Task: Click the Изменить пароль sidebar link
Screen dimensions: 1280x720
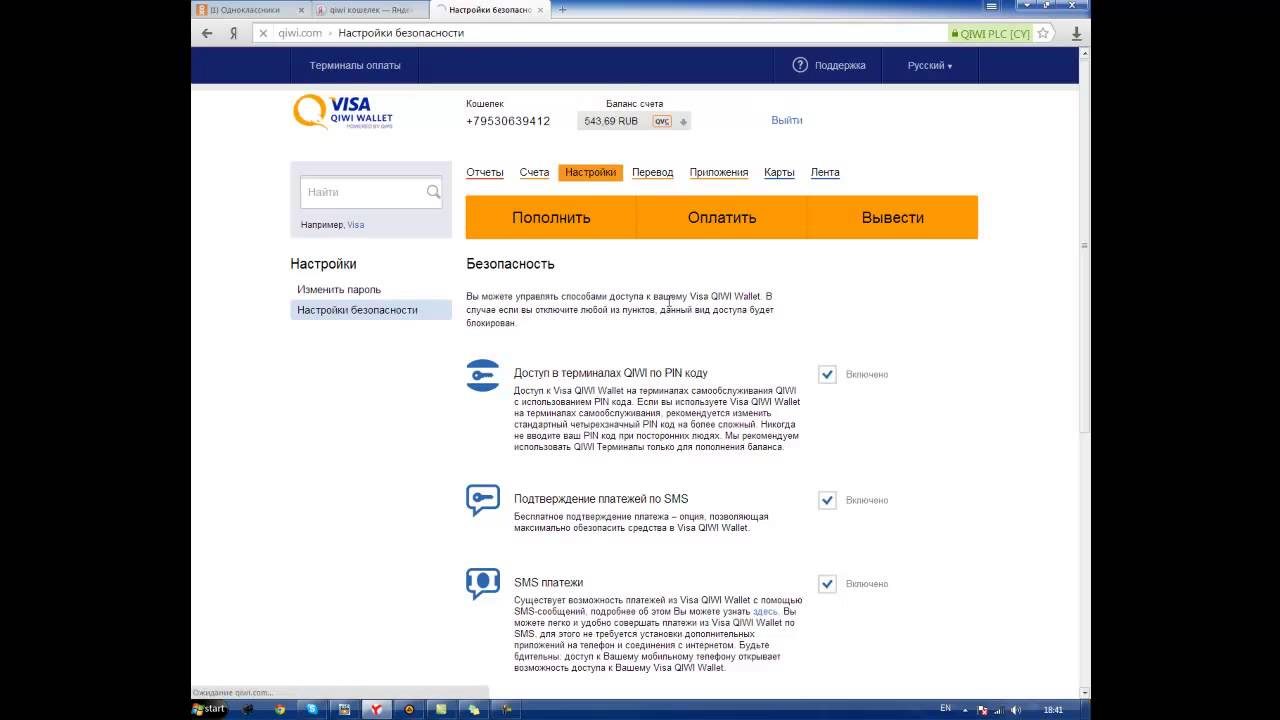Action: click(x=339, y=289)
